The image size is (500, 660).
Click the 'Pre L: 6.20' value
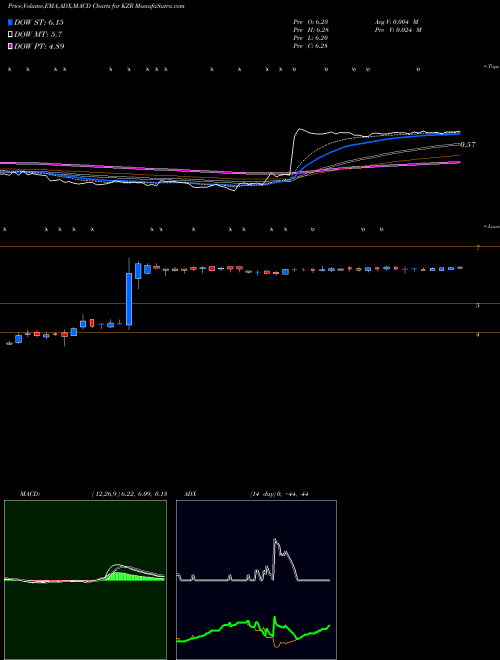click(x=311, y=38)
